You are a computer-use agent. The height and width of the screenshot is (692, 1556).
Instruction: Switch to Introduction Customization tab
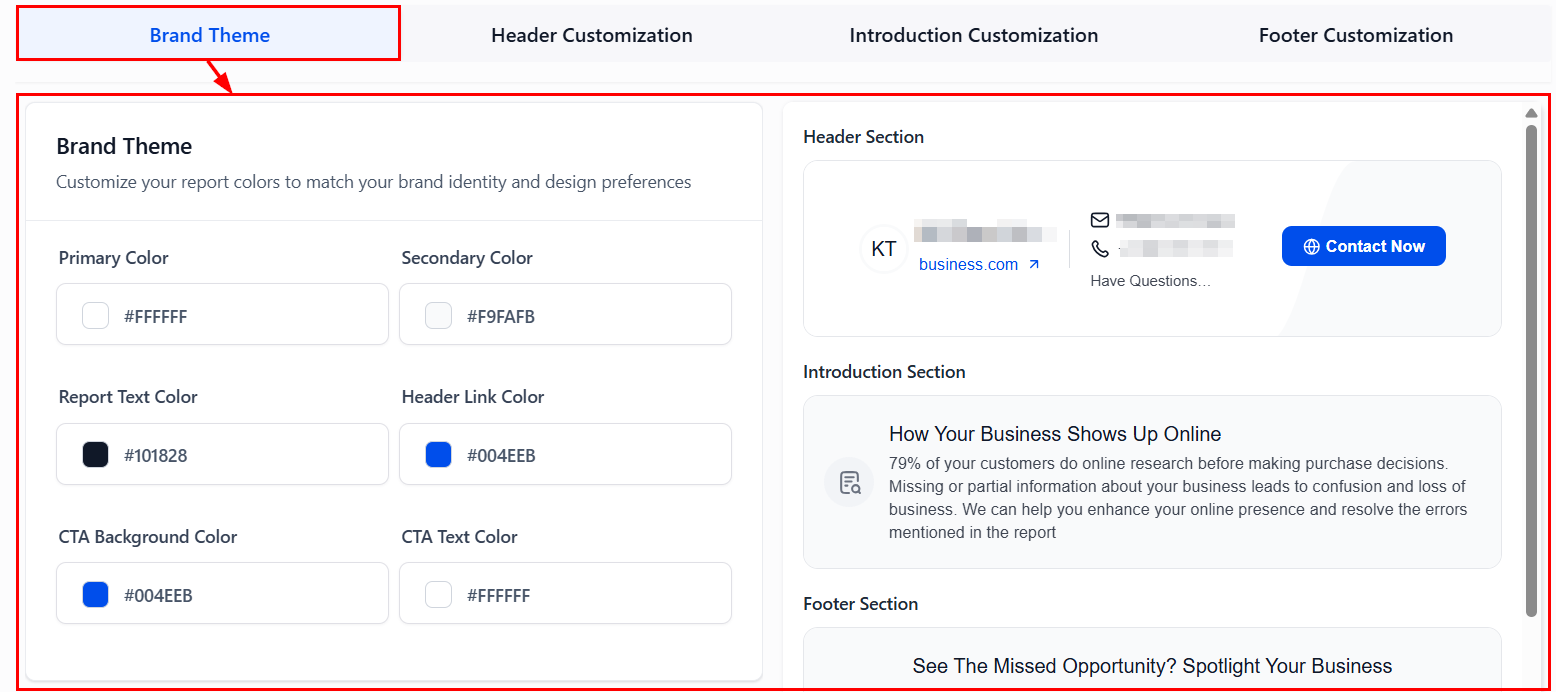pos(974,35)
